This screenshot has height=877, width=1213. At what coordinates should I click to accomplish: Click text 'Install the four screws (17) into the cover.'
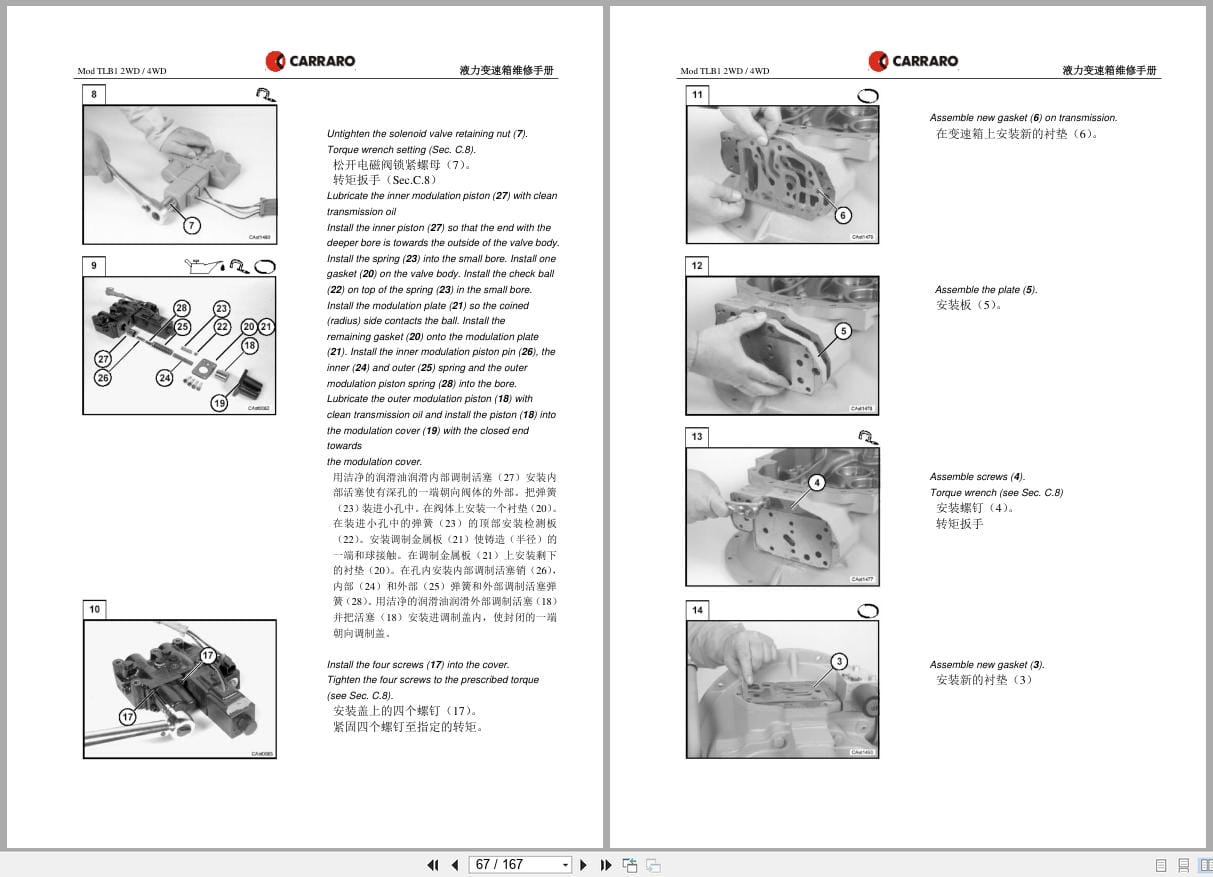point(418,664)
